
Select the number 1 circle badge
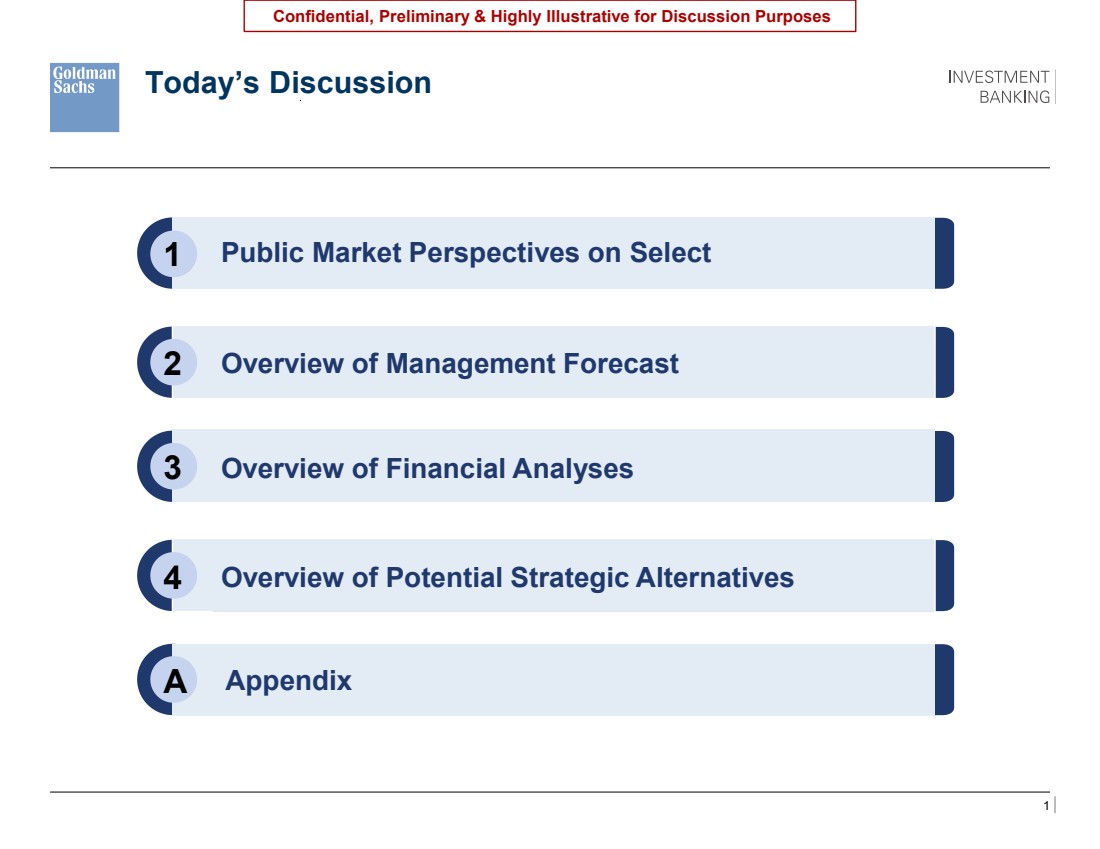coord(172,253)
